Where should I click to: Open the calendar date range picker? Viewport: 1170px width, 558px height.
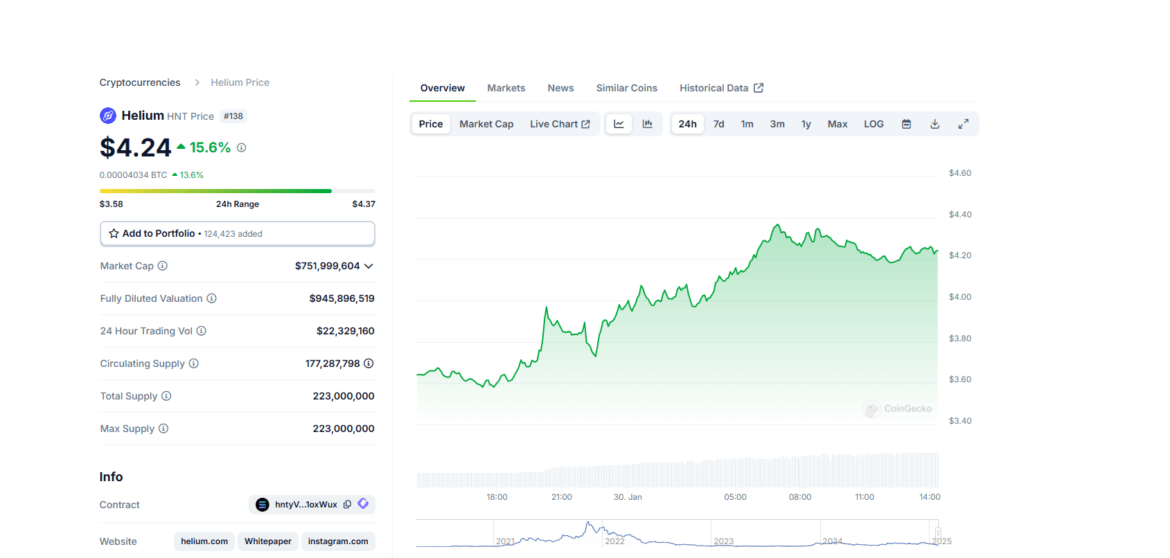click(906, 124)
